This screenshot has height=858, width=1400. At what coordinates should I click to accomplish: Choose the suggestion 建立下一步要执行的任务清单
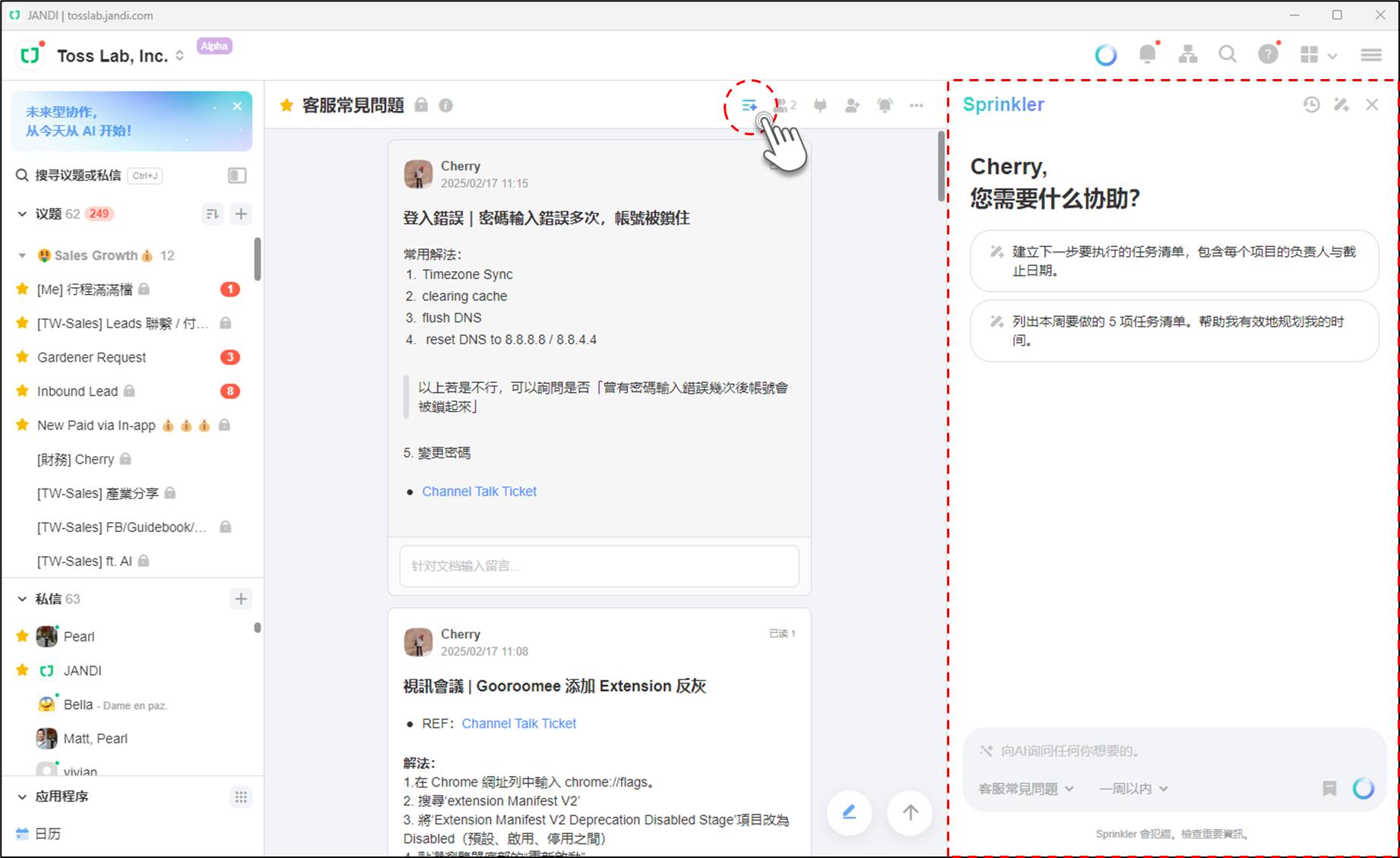1174,261
